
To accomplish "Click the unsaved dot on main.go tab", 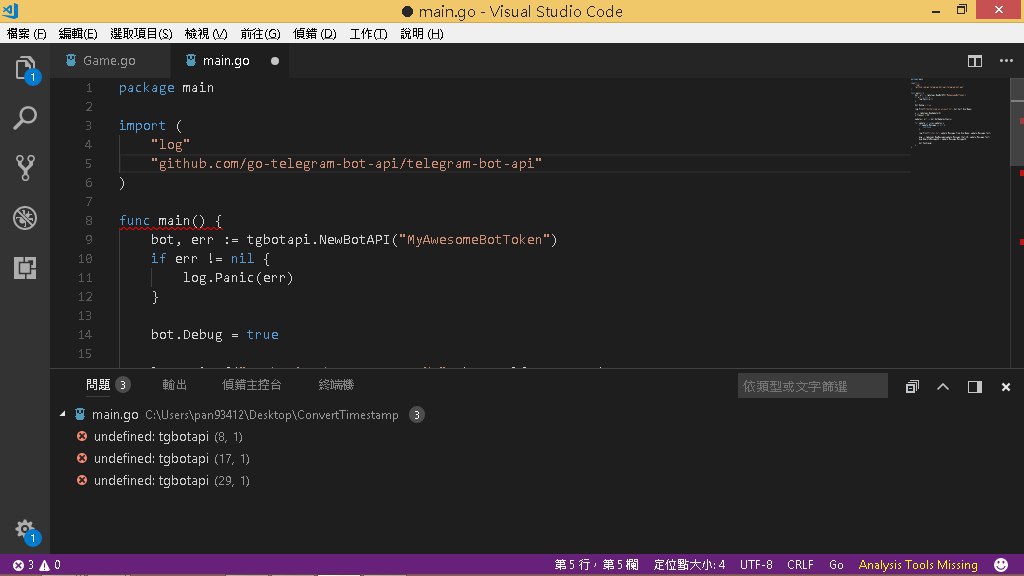I will pos(275,61).
